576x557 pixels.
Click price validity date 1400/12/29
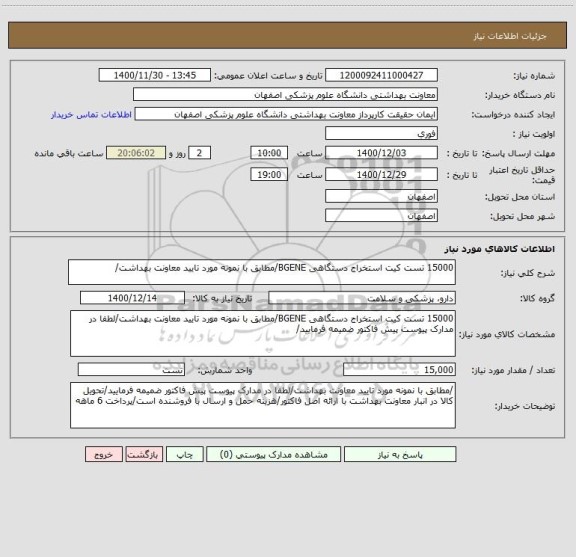point(381,175)
